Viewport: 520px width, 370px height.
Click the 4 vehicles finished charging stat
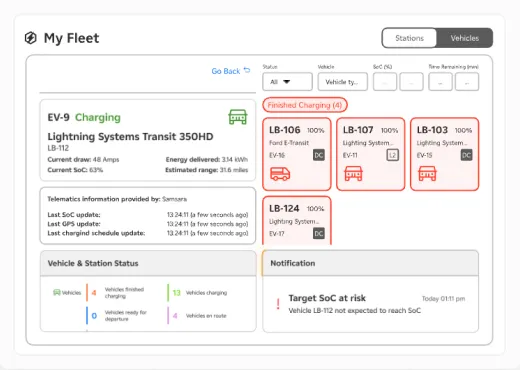click(x=116, y=293)
